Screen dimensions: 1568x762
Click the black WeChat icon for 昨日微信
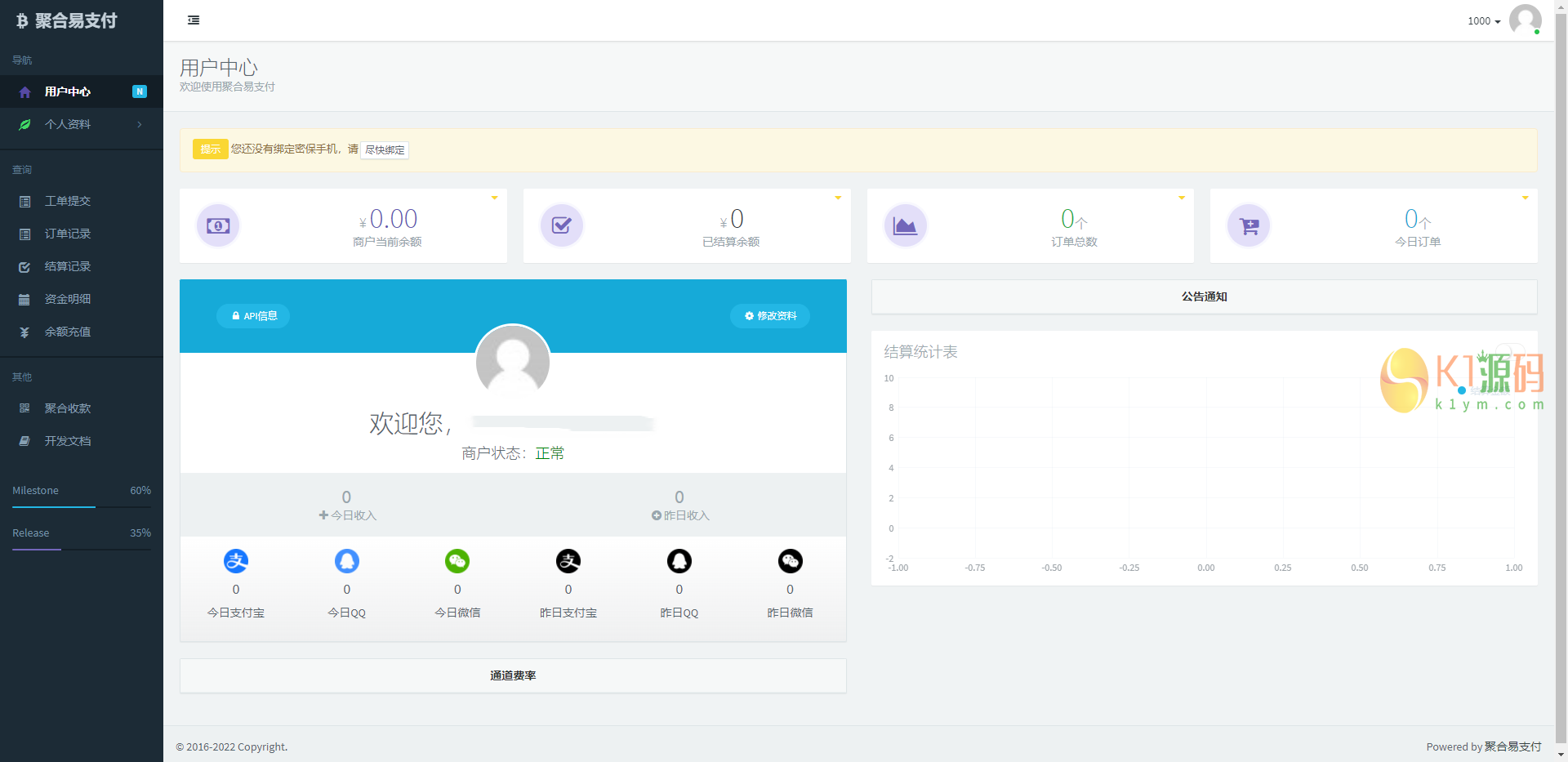point(790,561)
